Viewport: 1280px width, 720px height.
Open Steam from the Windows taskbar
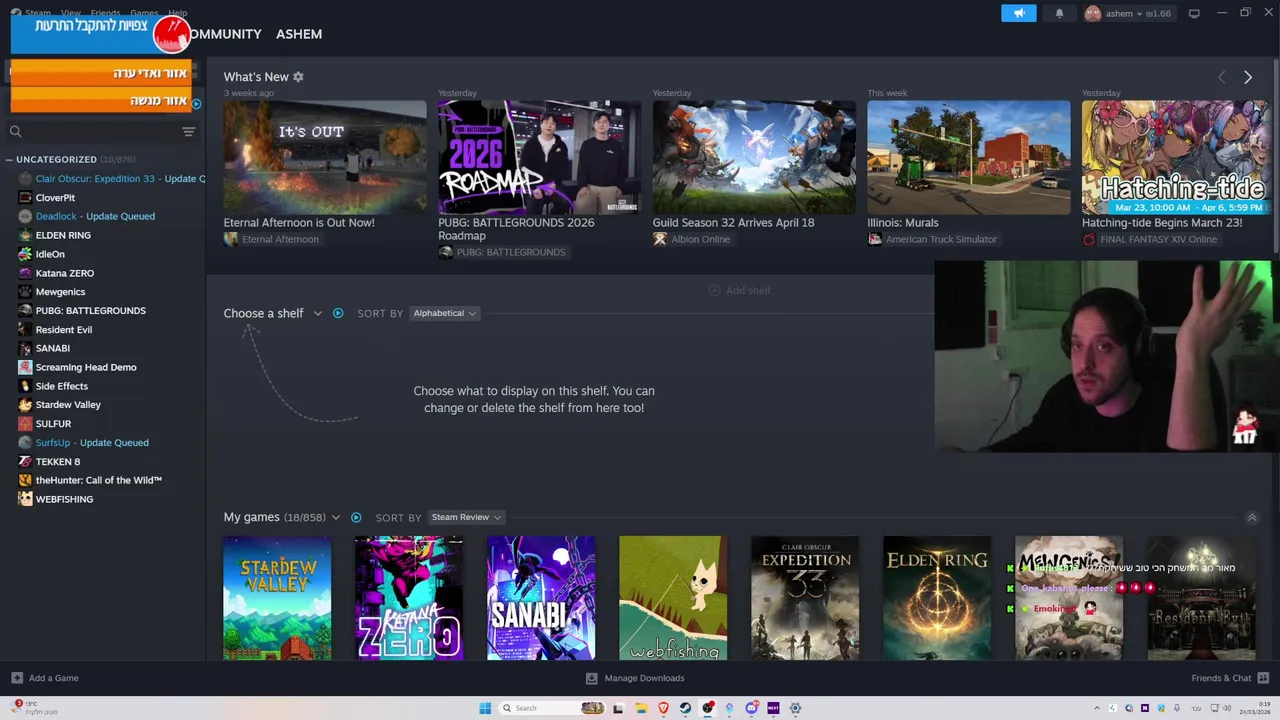pos(685,708)
